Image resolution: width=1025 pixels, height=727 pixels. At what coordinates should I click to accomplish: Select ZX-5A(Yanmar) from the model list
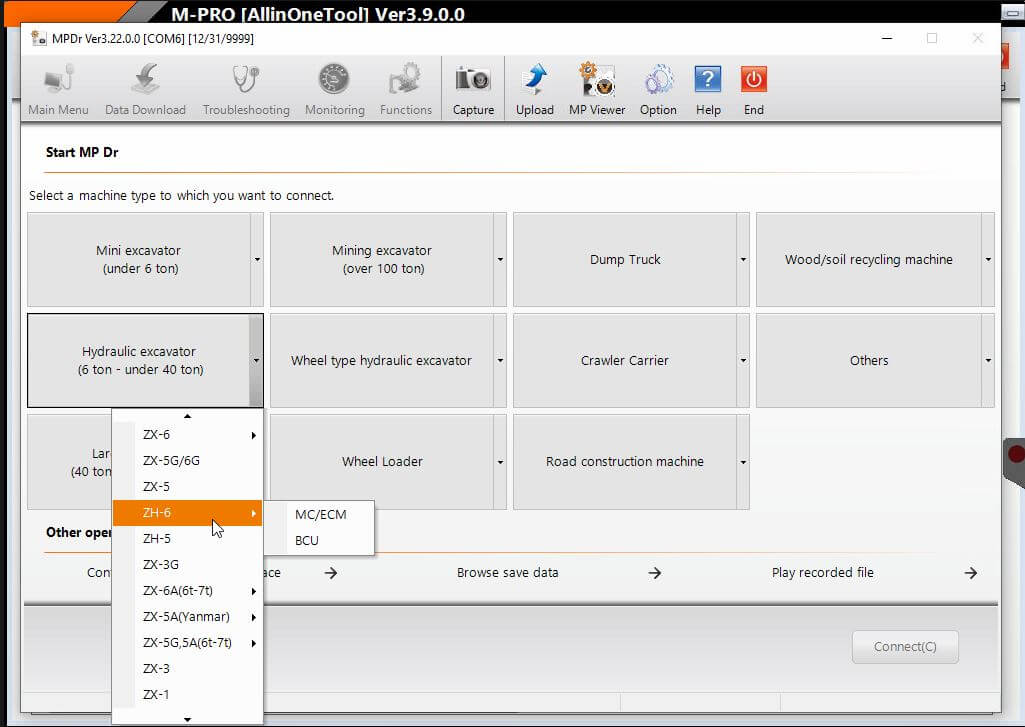point(186,617)
